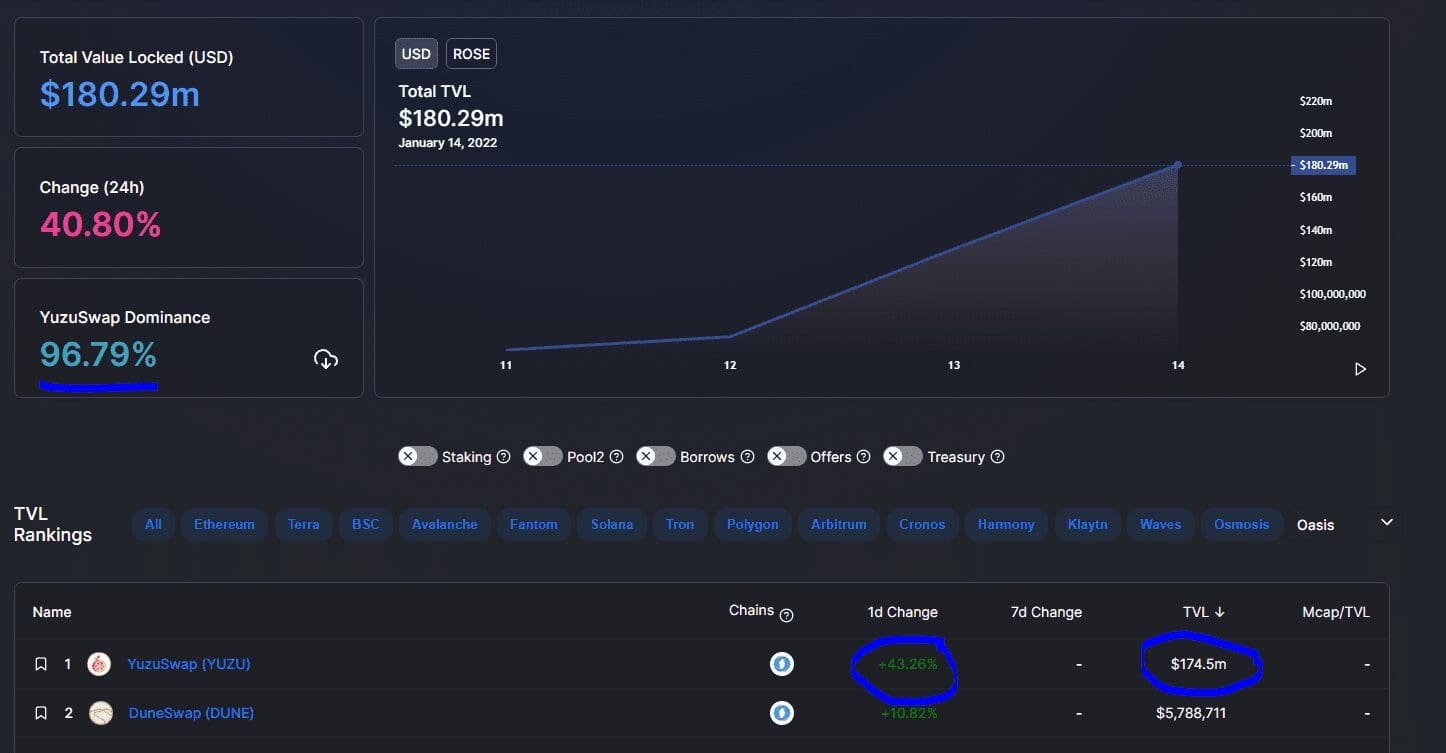1446x753 pixels.
Task: Enable the Staking toggle
Action: 418,456
